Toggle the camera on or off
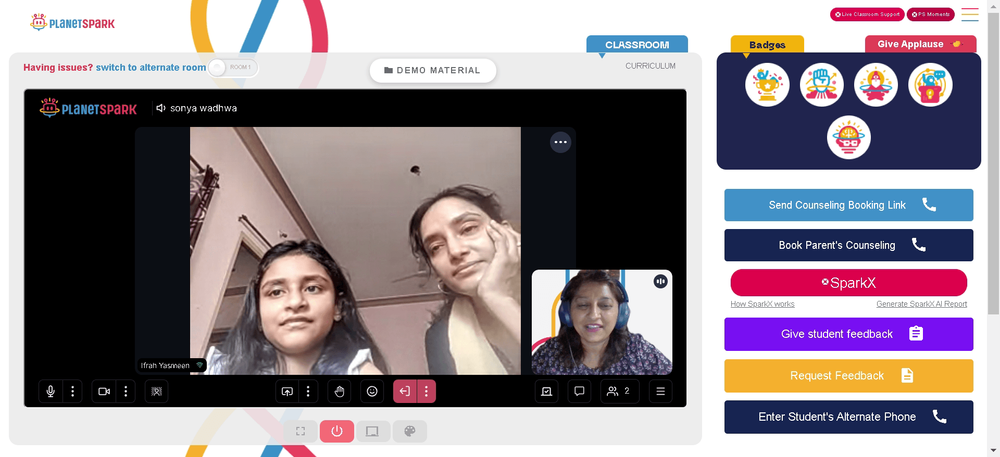 click(104, 391)
